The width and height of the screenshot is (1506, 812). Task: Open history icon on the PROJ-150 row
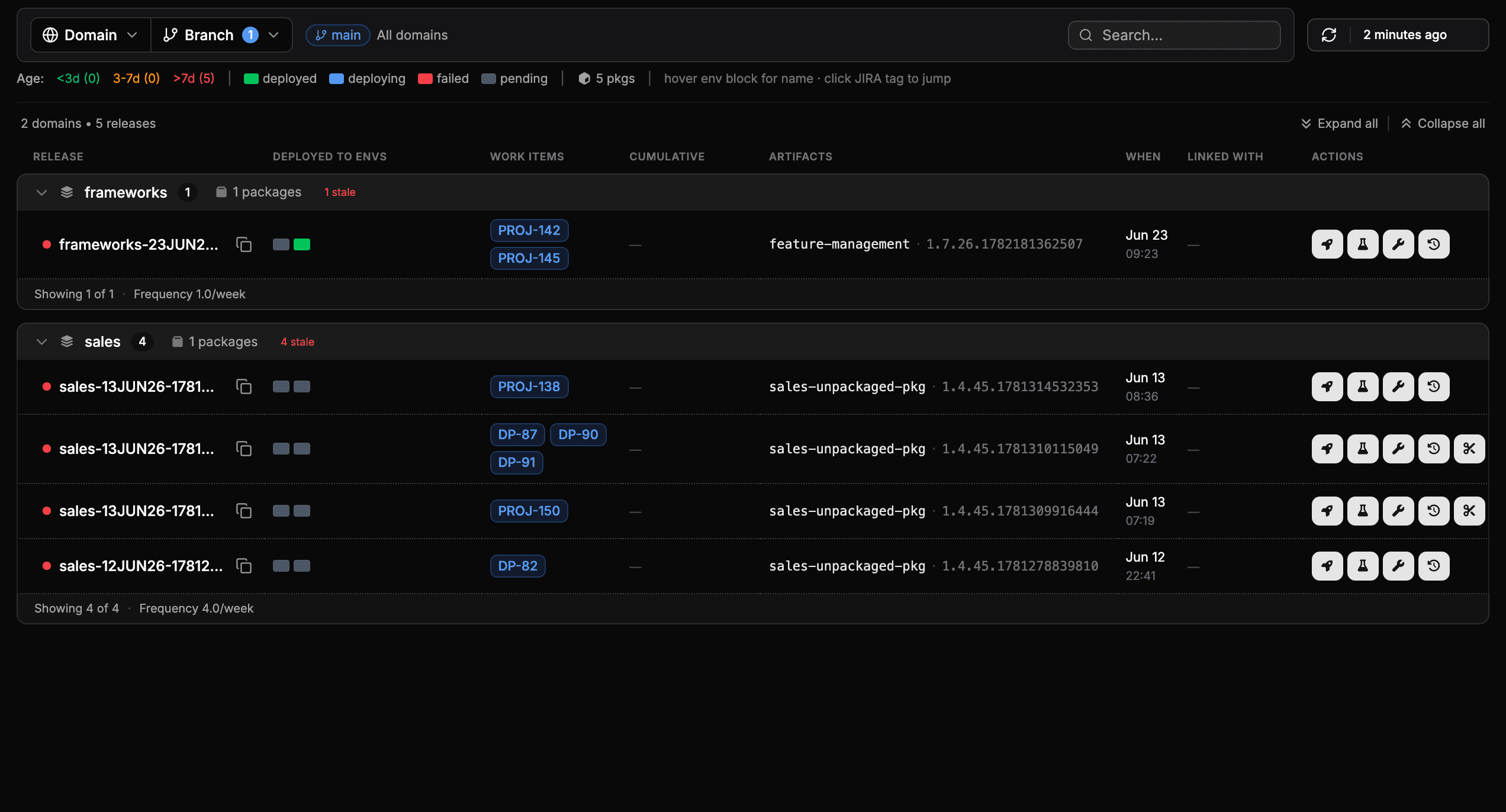click(x=1434, y=511)
